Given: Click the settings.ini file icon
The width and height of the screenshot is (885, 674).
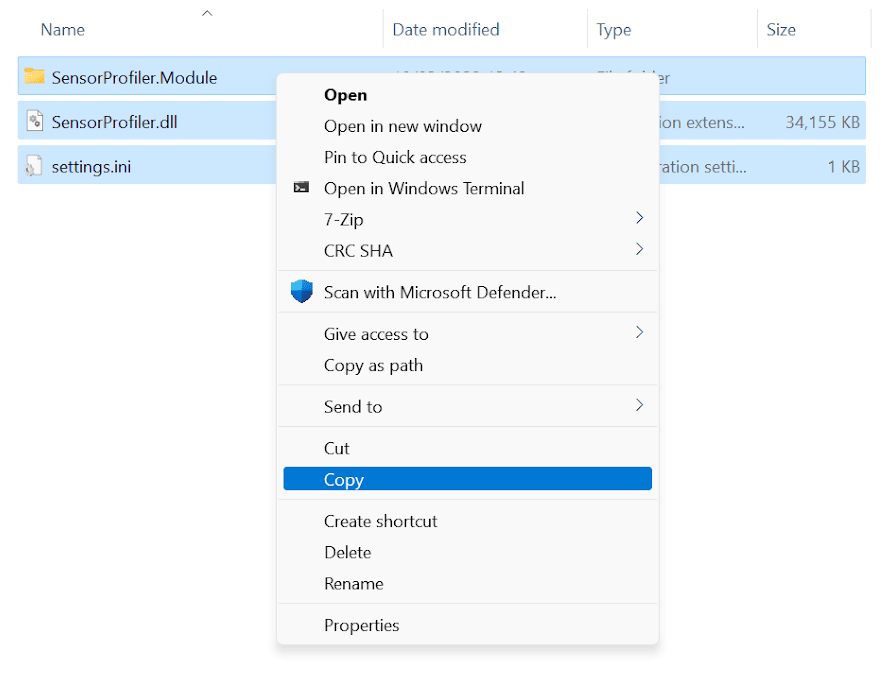Looking at the screenshot, I should [x=35, y=166].
